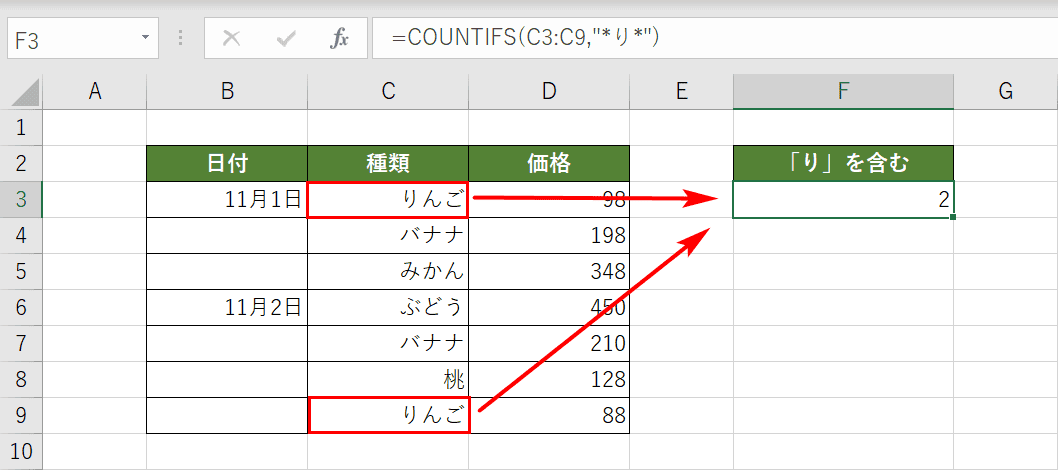Select row 9 header
The height and width of the screenshot is (470, 1058).
(21, 416)
